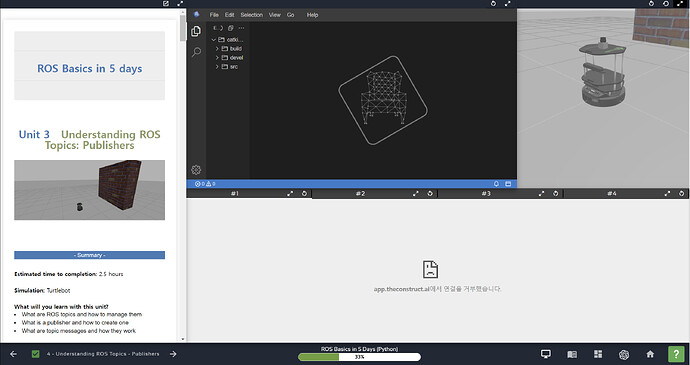Click the notification bell in IDE status bar
The width and height of the screenshot is (690, 365).
(496, 184)
